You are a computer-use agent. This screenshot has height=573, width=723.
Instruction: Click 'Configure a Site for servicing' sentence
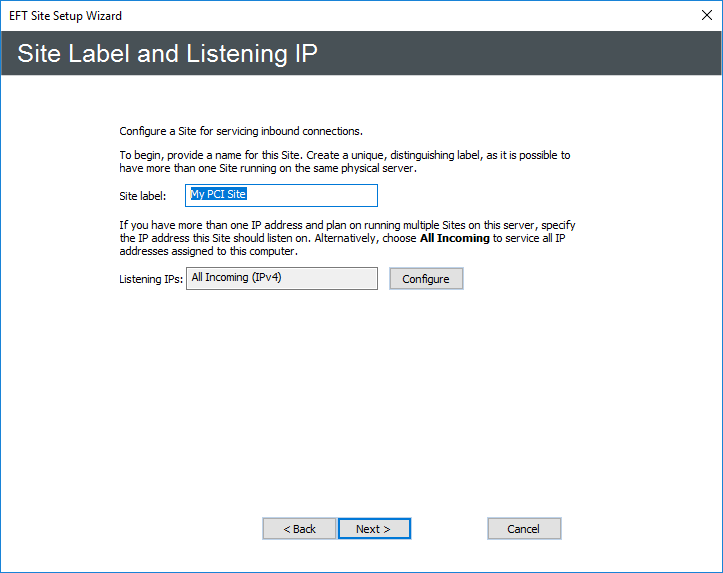point(240,131)
